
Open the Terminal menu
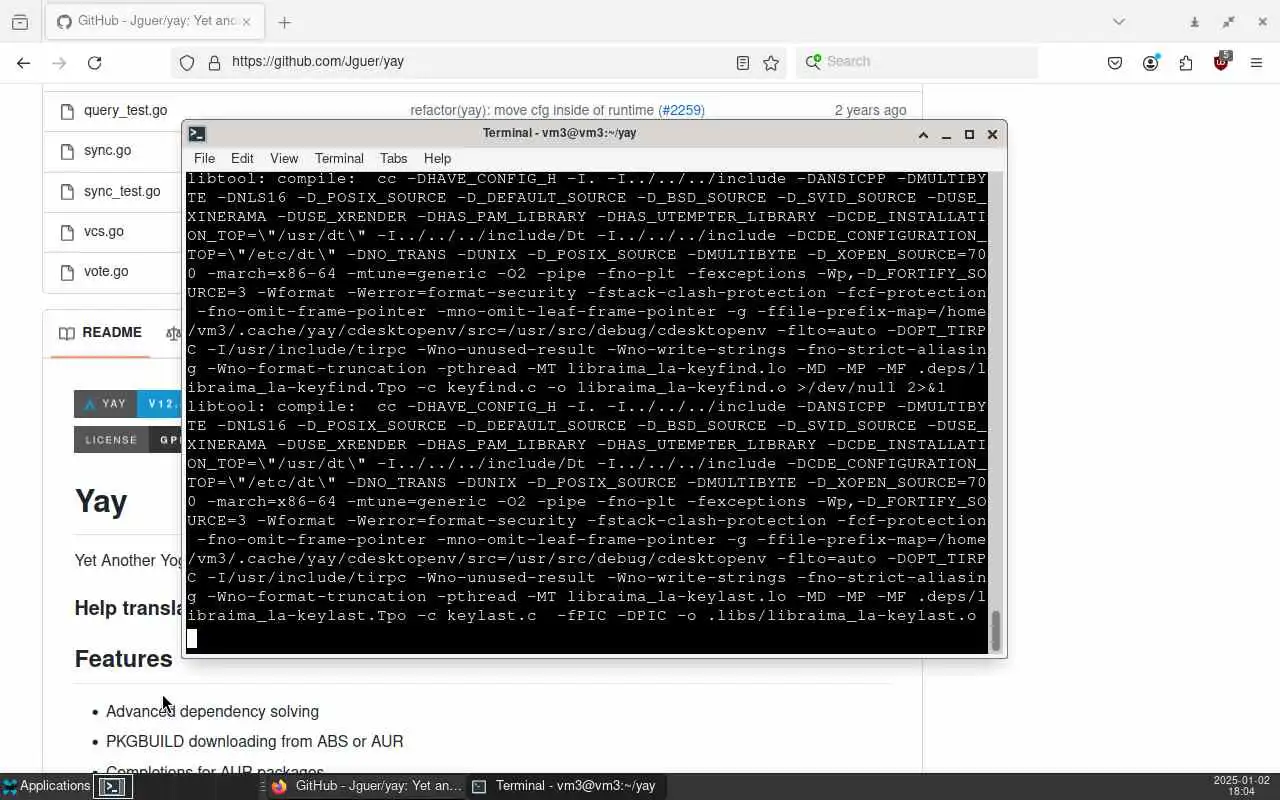[339, 158]
